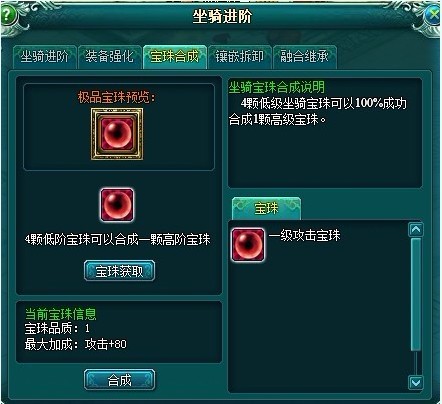
Task: Open the help question mark icon
Action: tap(9, 15)
